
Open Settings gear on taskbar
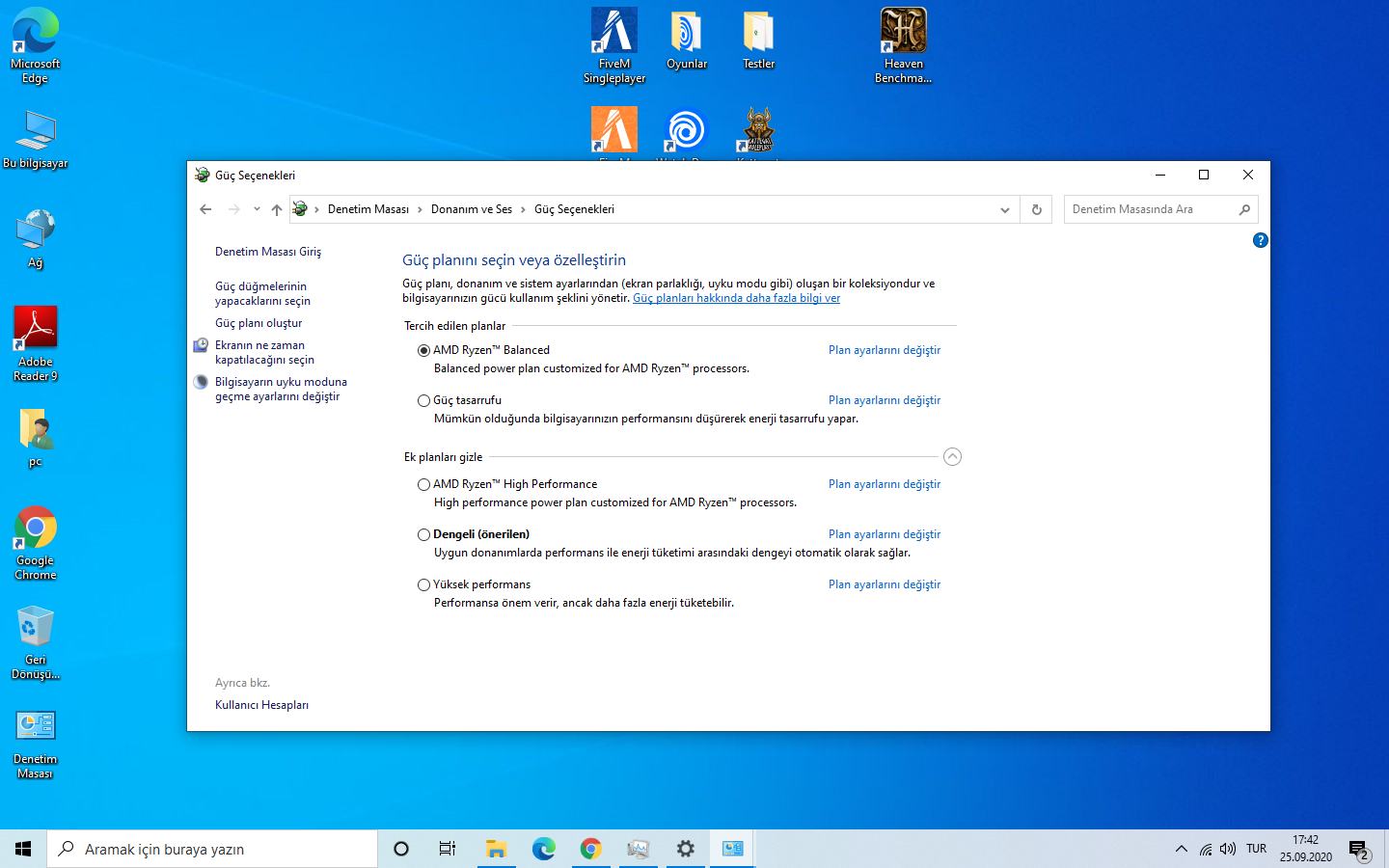coord(685,849)
